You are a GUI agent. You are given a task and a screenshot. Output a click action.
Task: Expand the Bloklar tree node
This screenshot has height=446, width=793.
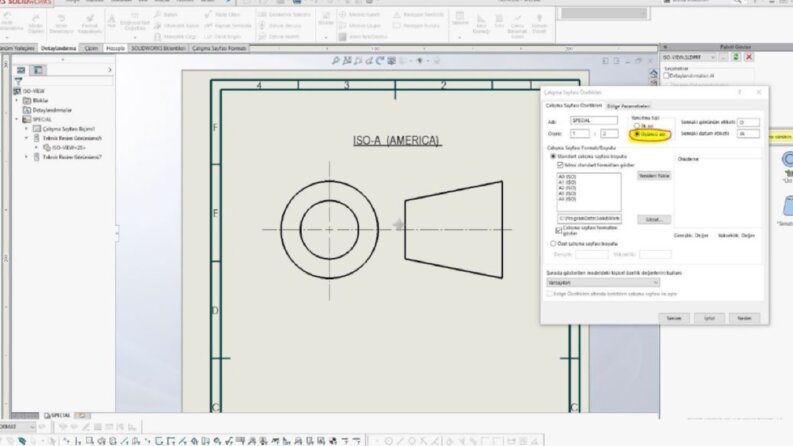17,101
